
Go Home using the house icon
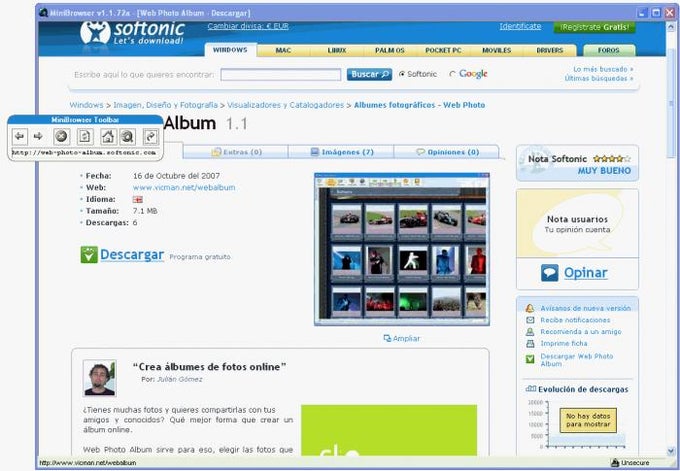[x=108, y=137]
